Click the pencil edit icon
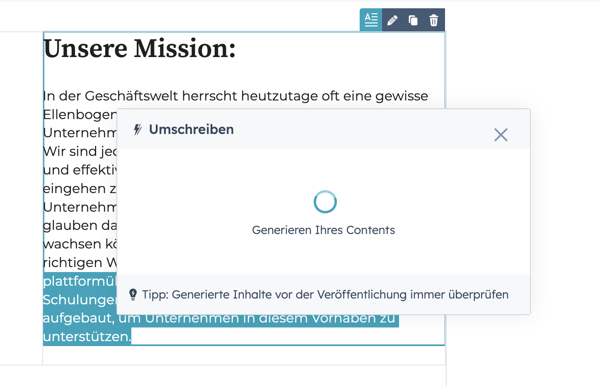 (x=392, y=20)
